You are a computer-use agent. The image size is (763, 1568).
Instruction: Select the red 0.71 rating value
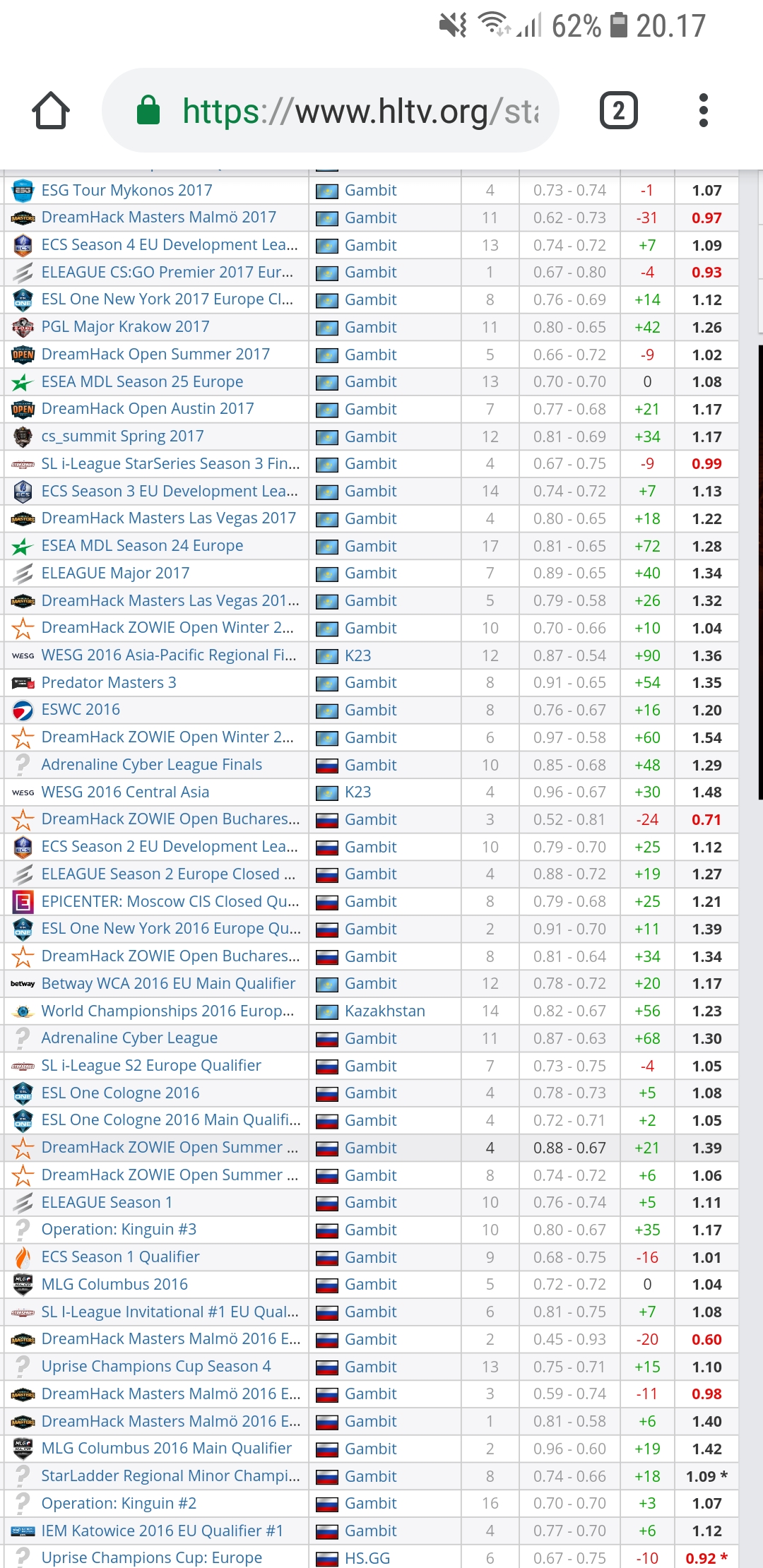(707, 819)
